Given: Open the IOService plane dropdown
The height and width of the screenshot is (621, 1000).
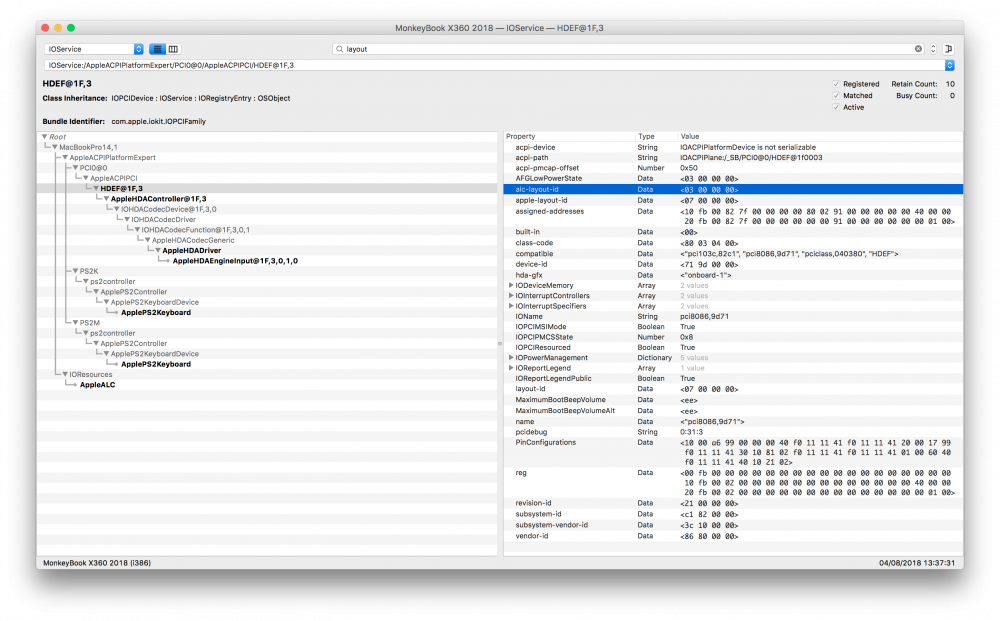Looking at the screenshot, I should pos(94,49).
